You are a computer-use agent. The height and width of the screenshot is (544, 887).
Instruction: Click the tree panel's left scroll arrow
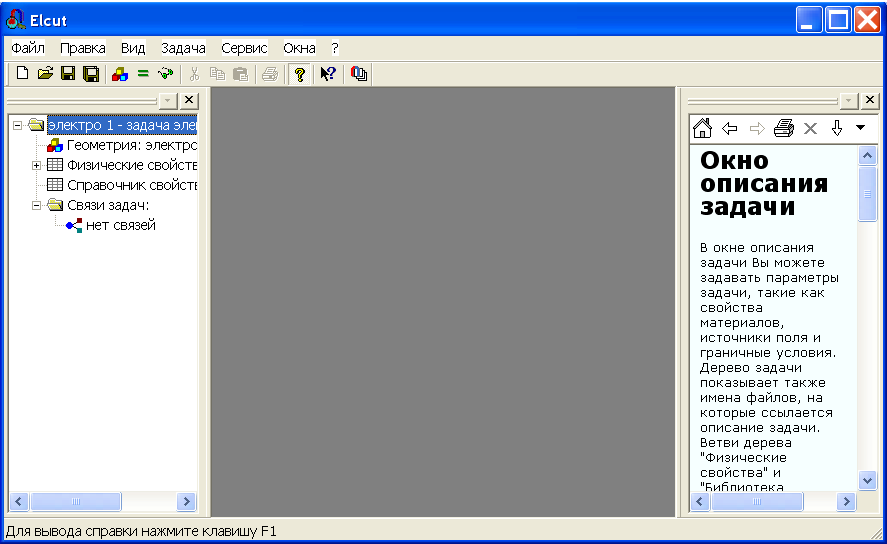[19, 502]
